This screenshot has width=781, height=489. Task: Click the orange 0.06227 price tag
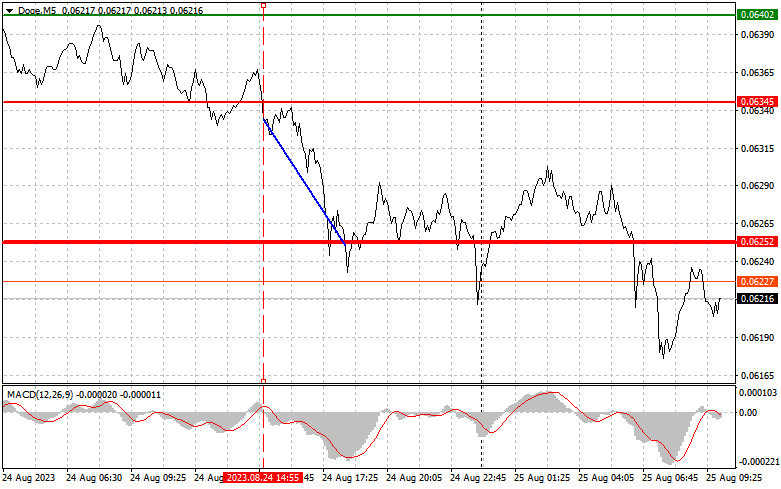[756, 282]
